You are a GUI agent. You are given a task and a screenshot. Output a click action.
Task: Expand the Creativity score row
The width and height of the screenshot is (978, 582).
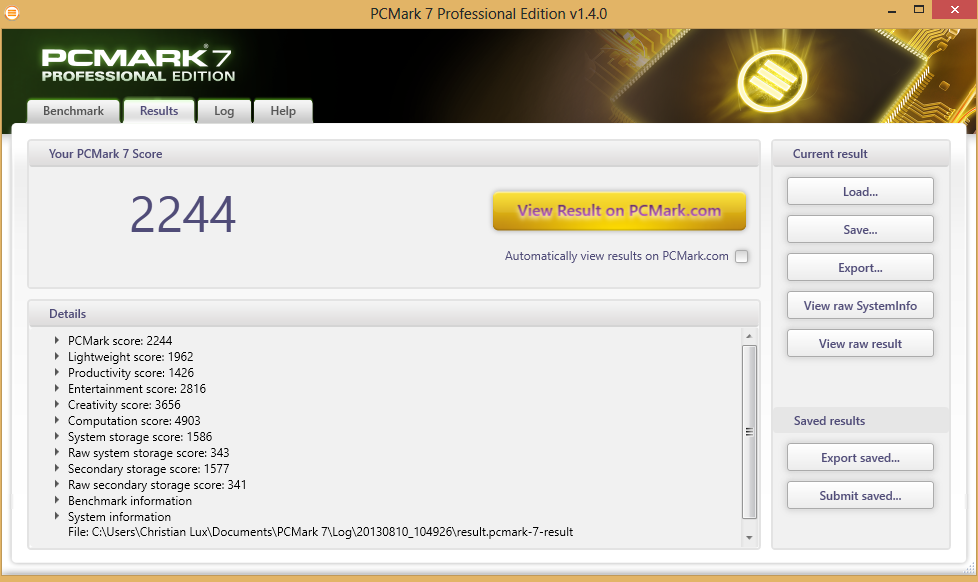57,404
